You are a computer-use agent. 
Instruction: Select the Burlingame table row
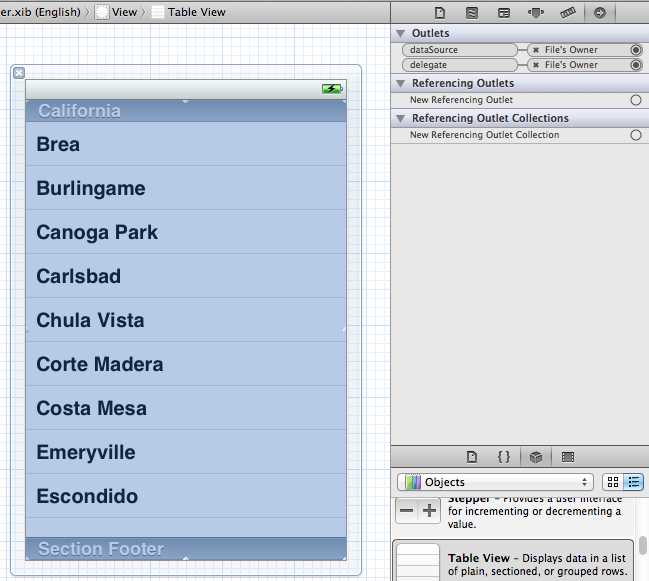(x=186, y=188)
